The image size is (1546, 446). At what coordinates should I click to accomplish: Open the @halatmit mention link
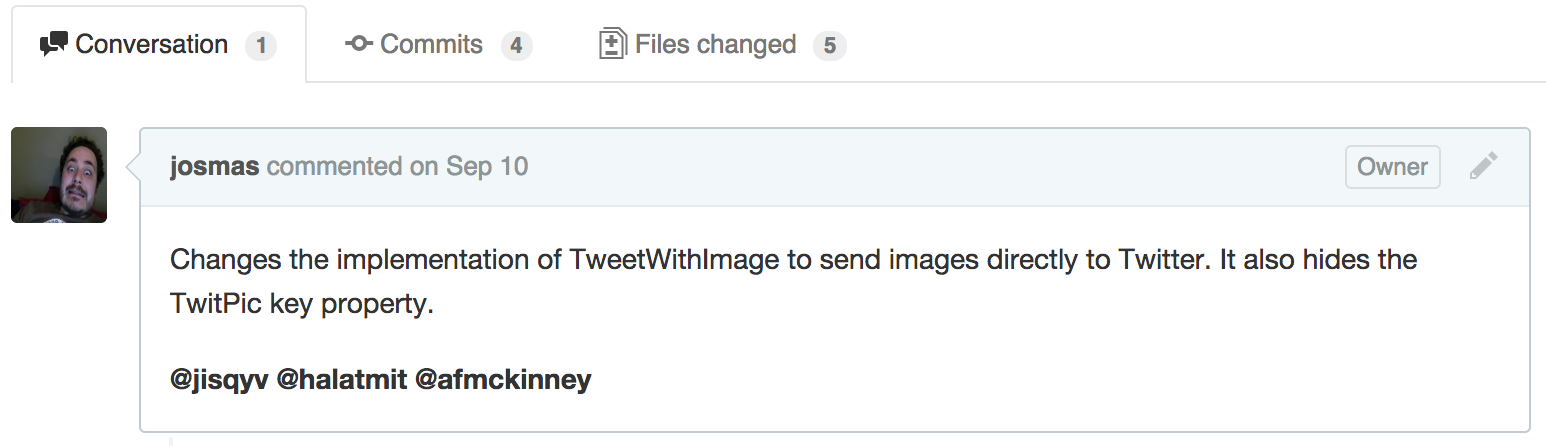pos(341,380)
